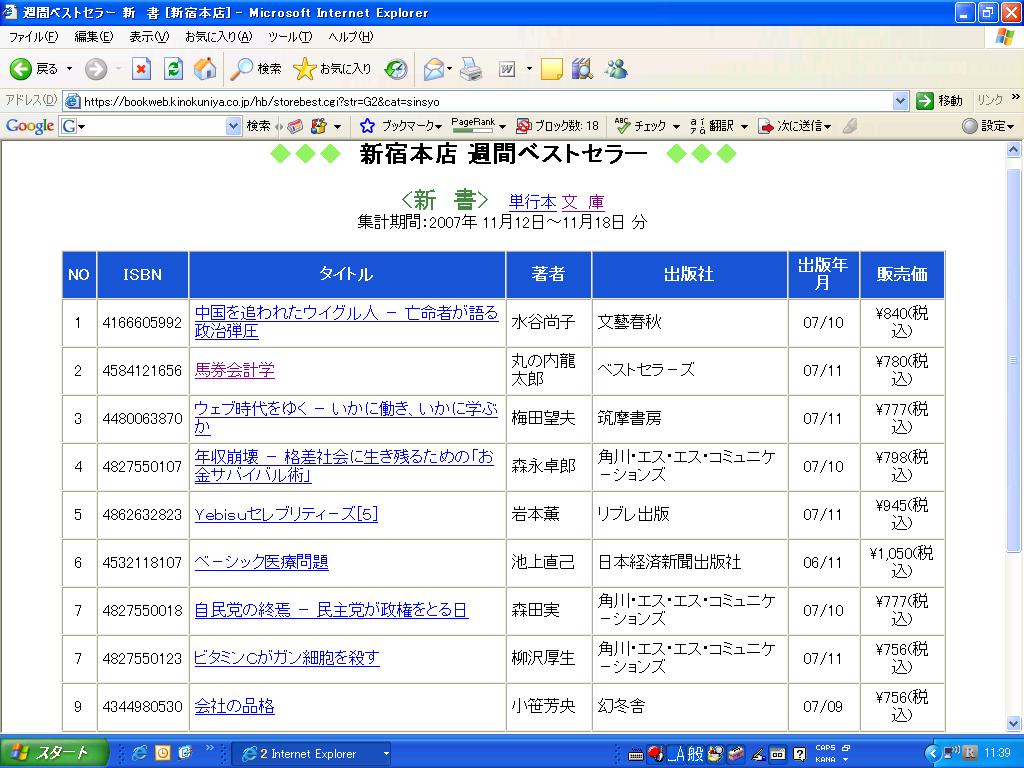Click author cell 梅田望夫

[548, 418]
